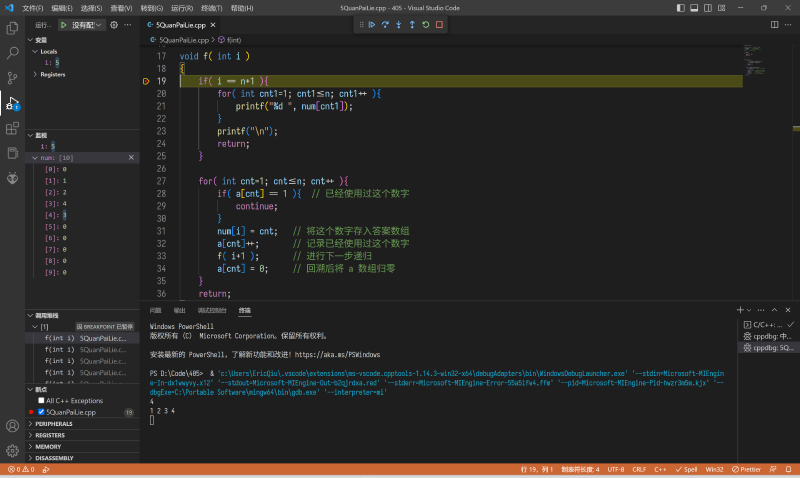Toggle the panel layout icon in title bar
This screenshot has height=478, width=800.
[694, 8]
